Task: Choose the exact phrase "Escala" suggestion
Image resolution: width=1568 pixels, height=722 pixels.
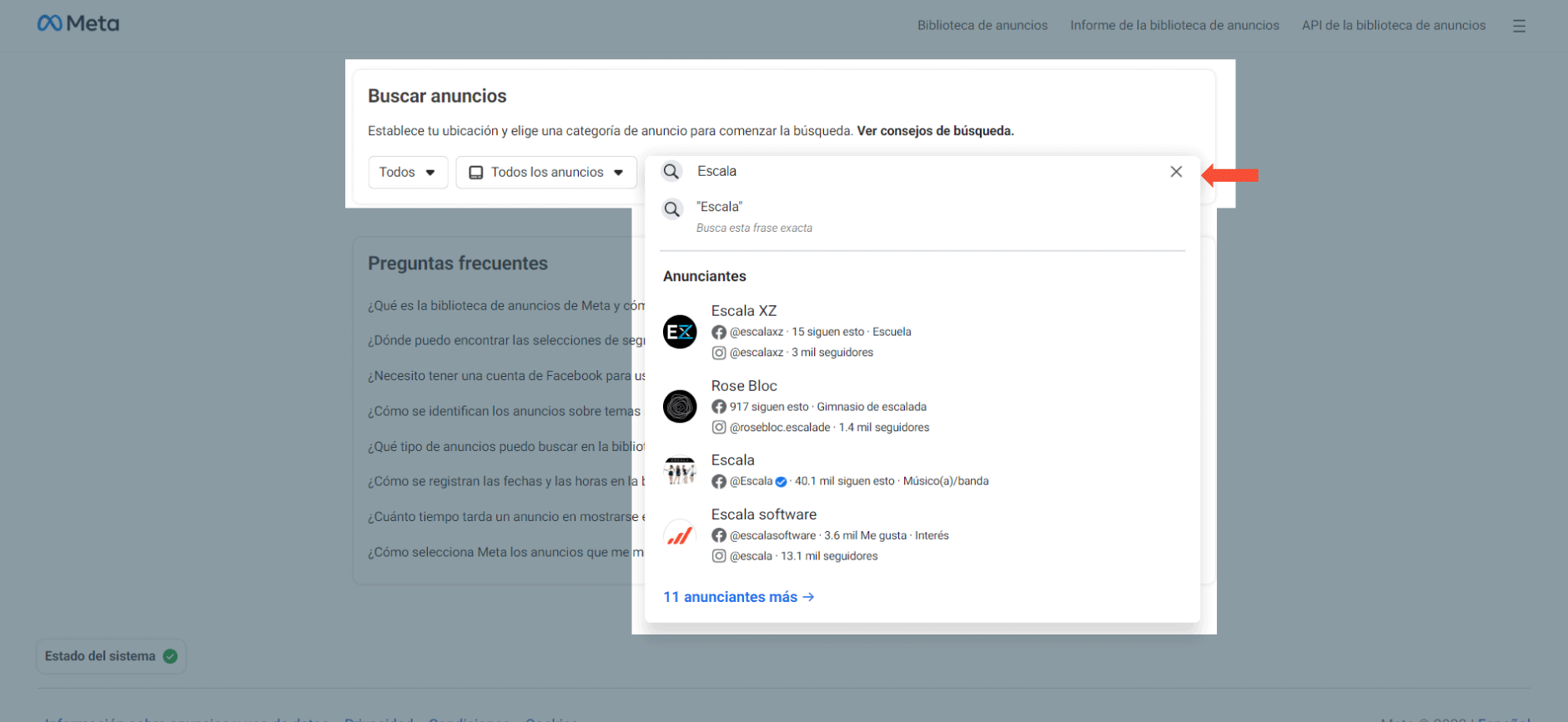Action: [922, 216]
